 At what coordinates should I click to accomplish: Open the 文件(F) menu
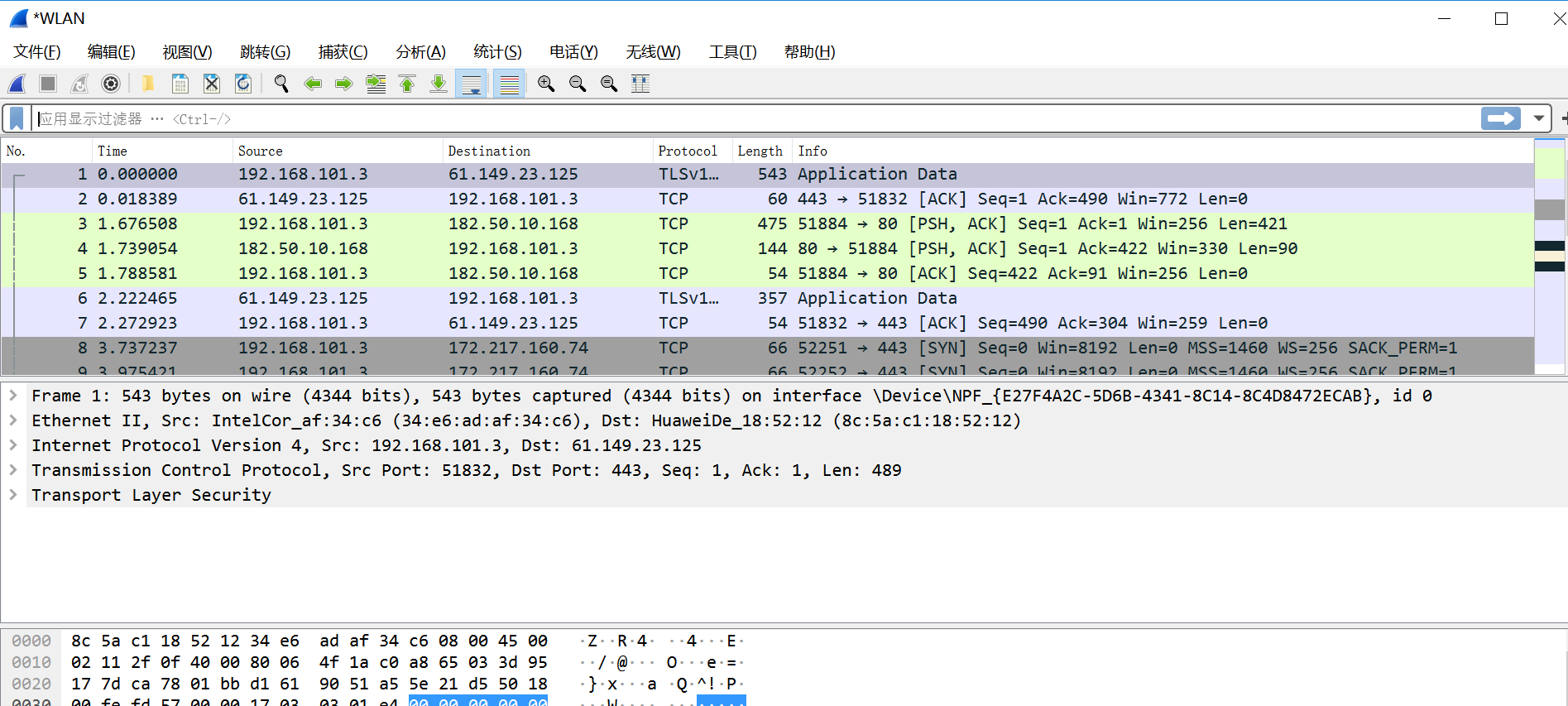pos(37,52)
